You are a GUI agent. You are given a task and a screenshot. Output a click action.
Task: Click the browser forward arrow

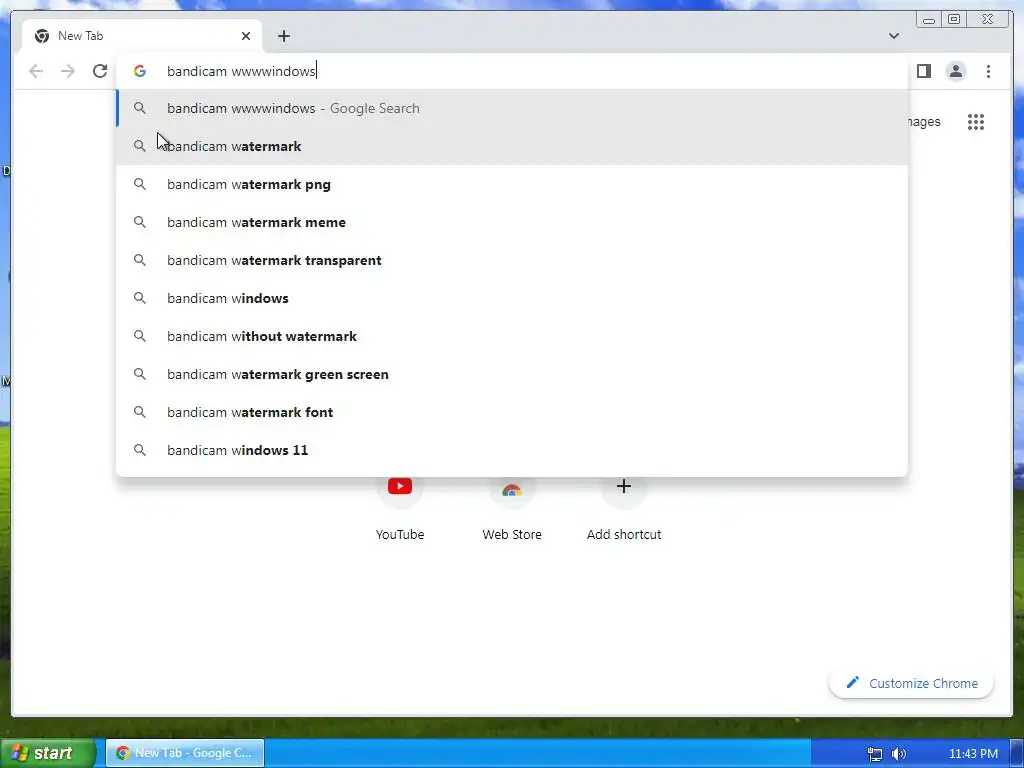(x=68, y=71)
